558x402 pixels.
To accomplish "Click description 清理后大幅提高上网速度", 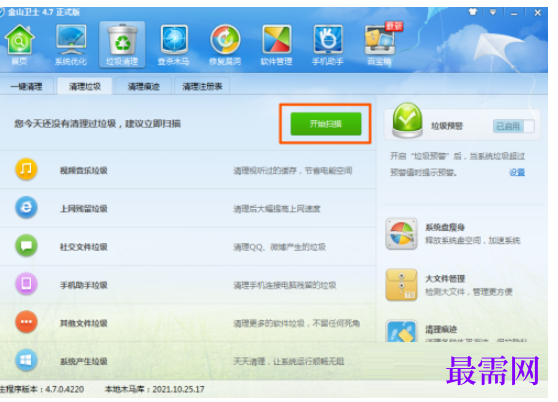I will click(277, 208).
